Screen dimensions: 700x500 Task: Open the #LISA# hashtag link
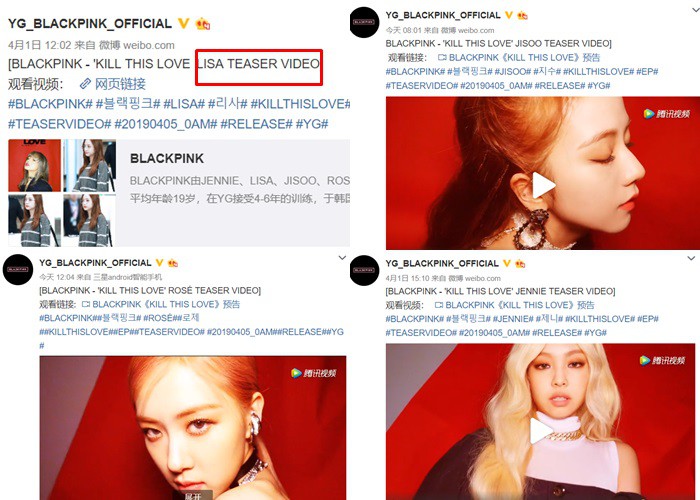pos(184,104)
